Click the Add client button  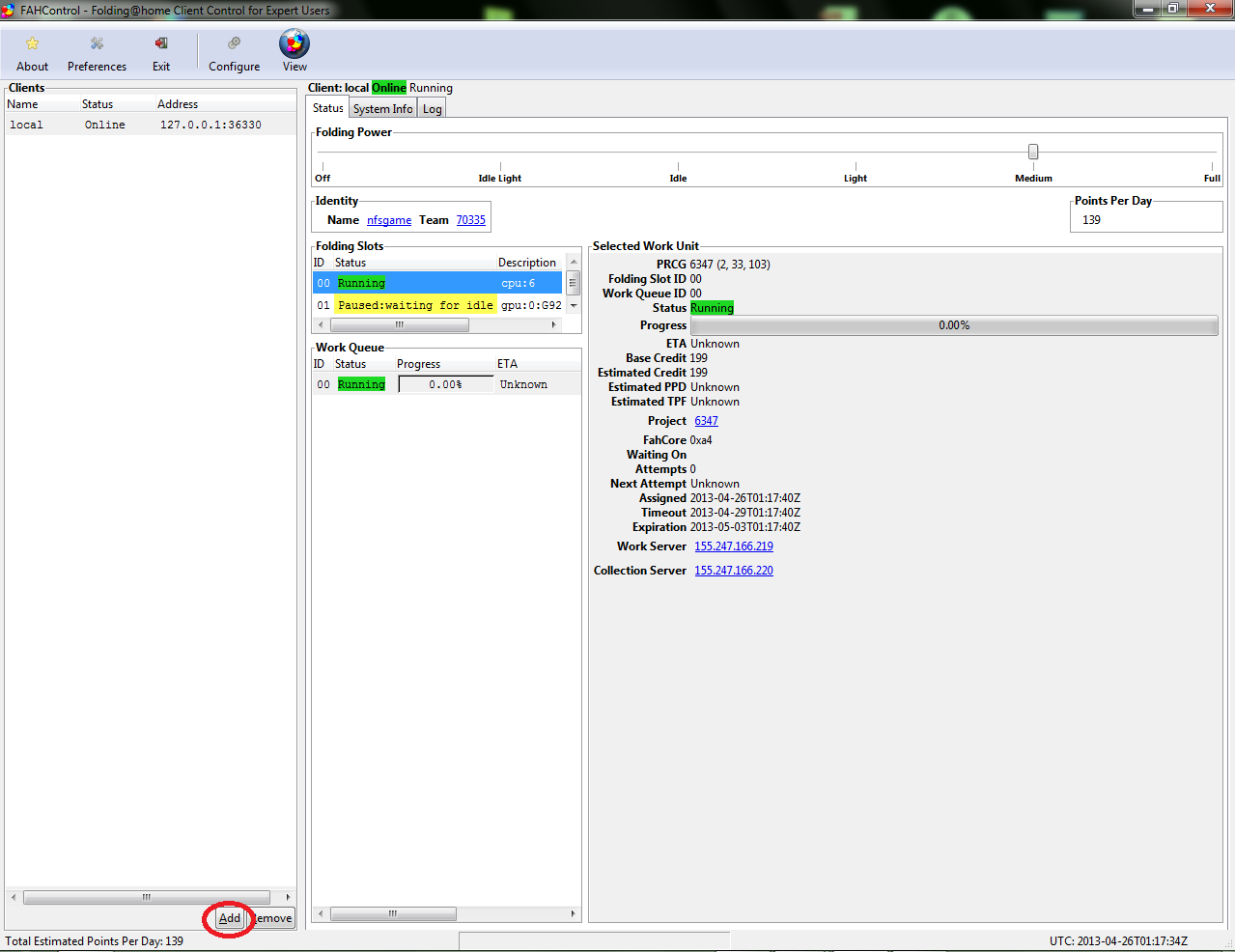(229, 918)
